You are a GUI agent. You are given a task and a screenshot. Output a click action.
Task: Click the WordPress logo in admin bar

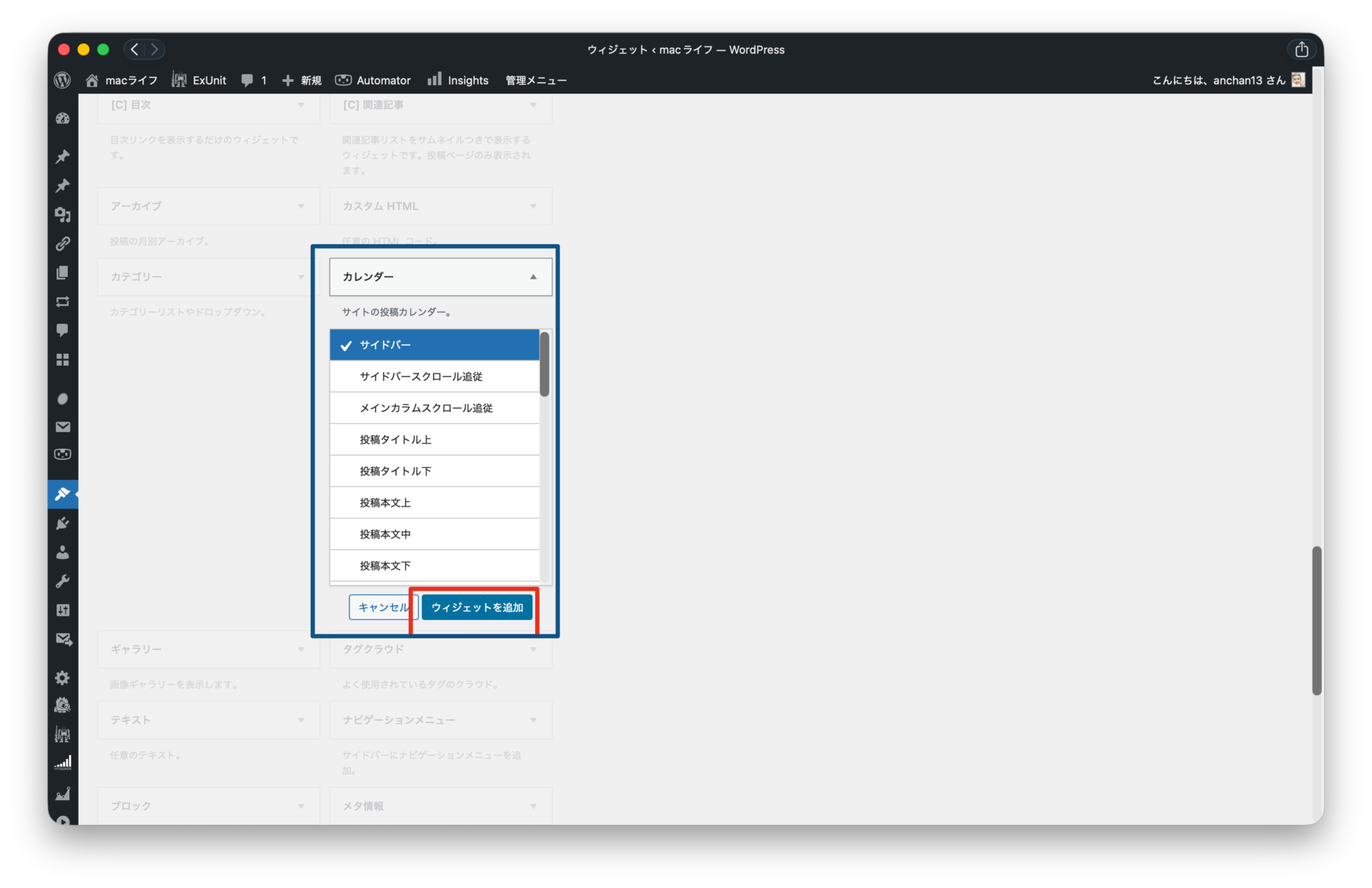[x=63, y=80]
